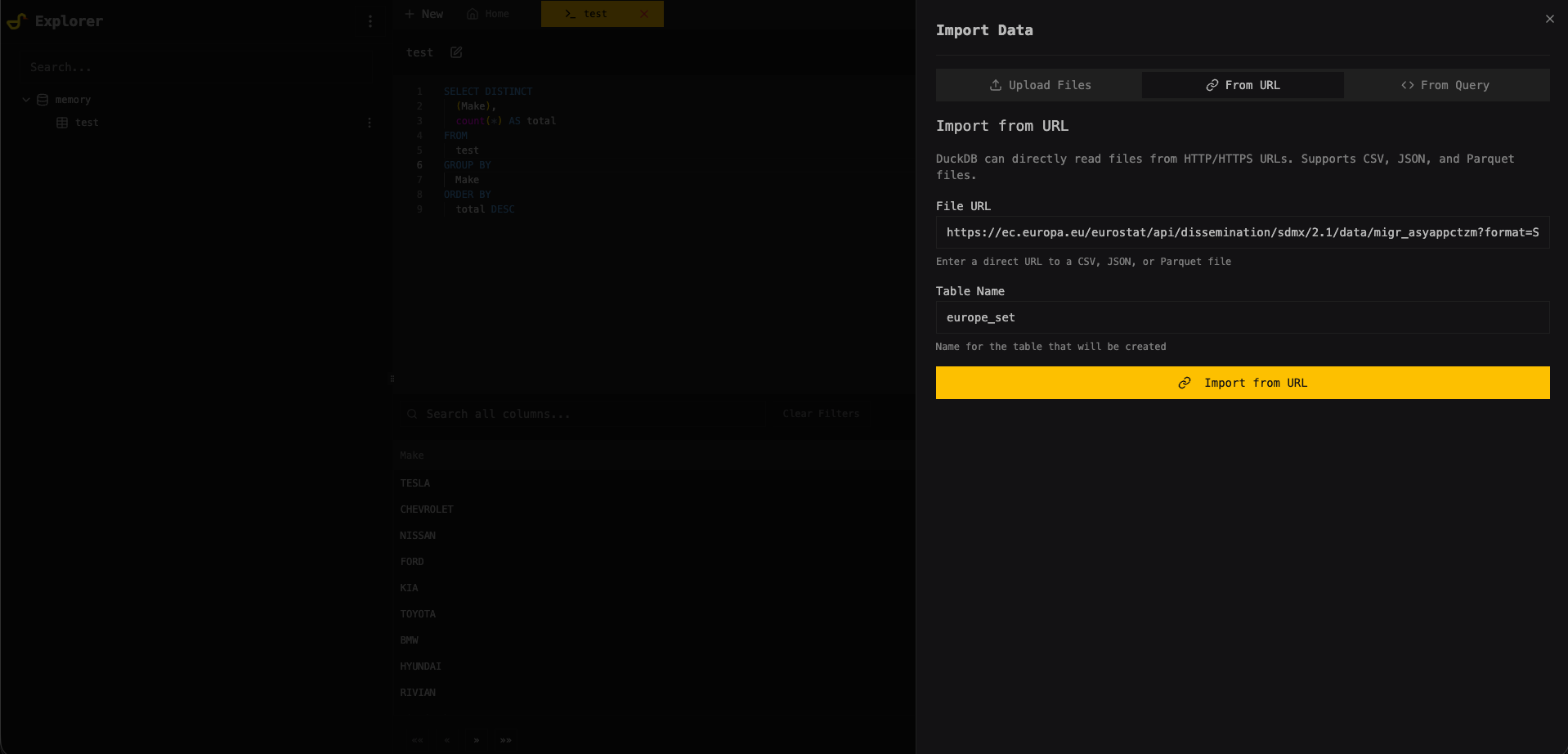Viewport: 1568px width, 754px height.
Task: Collapse the memory database node
Action: tap(26, 100)
